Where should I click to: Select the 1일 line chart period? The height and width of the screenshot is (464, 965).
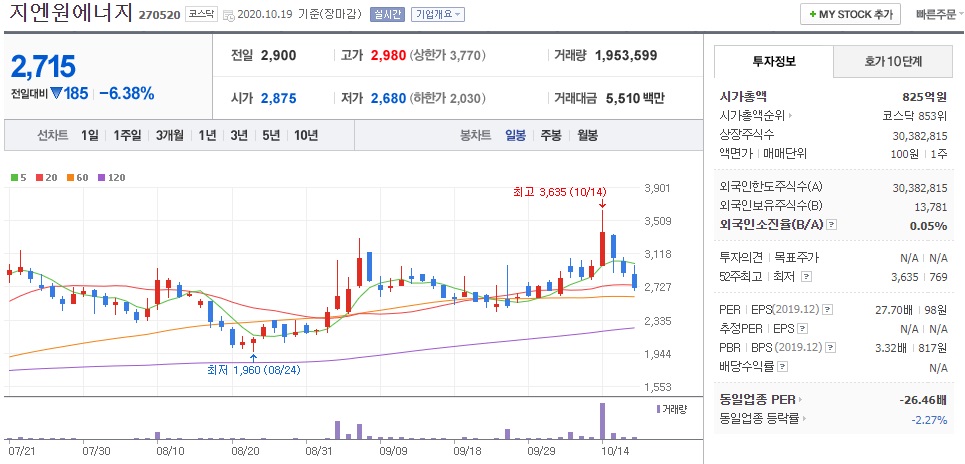(x=89, y=135)
